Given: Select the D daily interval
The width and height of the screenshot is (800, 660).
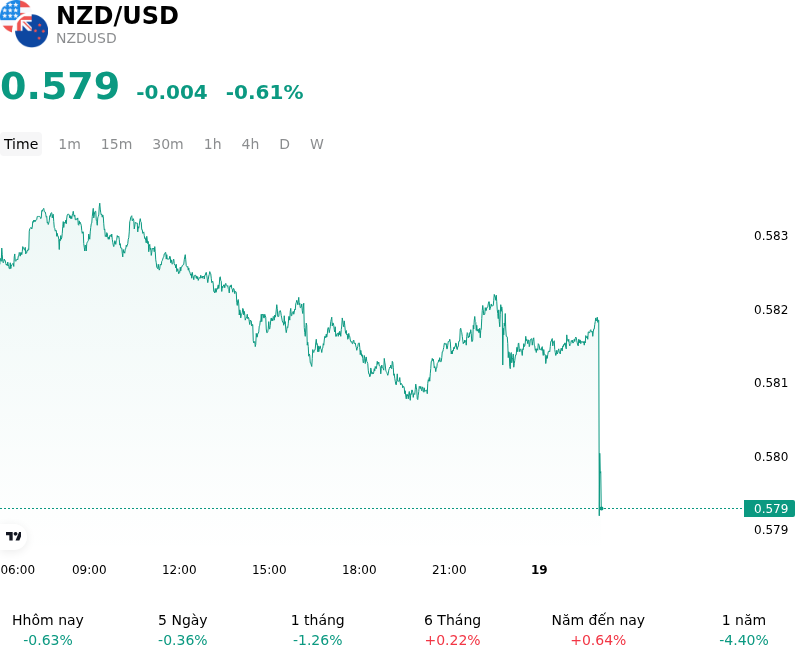Looking at the screenshot, I should [284, 144].
